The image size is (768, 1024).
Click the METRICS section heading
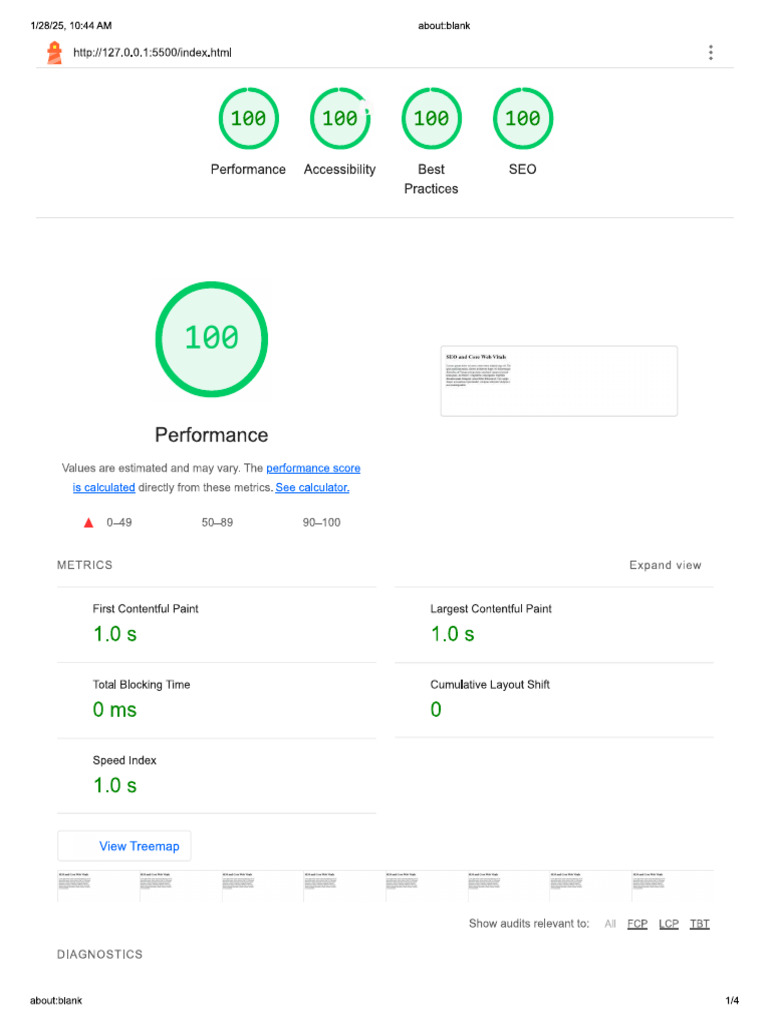[x=85, y=565]
